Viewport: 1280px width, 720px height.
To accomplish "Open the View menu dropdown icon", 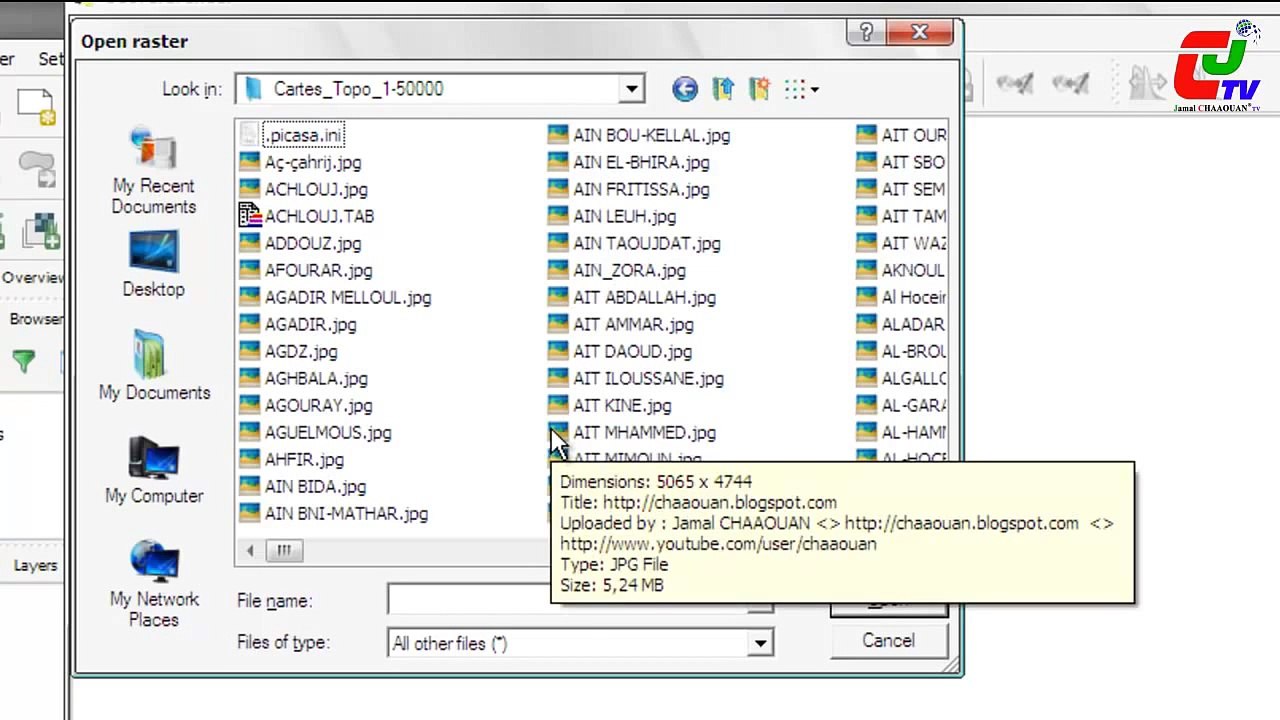I will [802, 89].
